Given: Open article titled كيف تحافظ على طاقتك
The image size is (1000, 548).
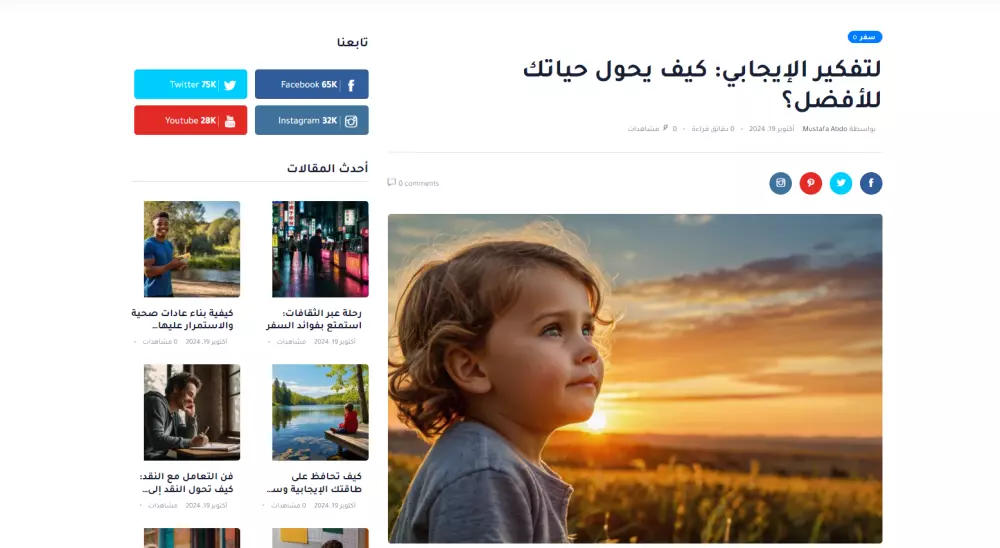Looking at the screenshot, I should click(314, 482).
